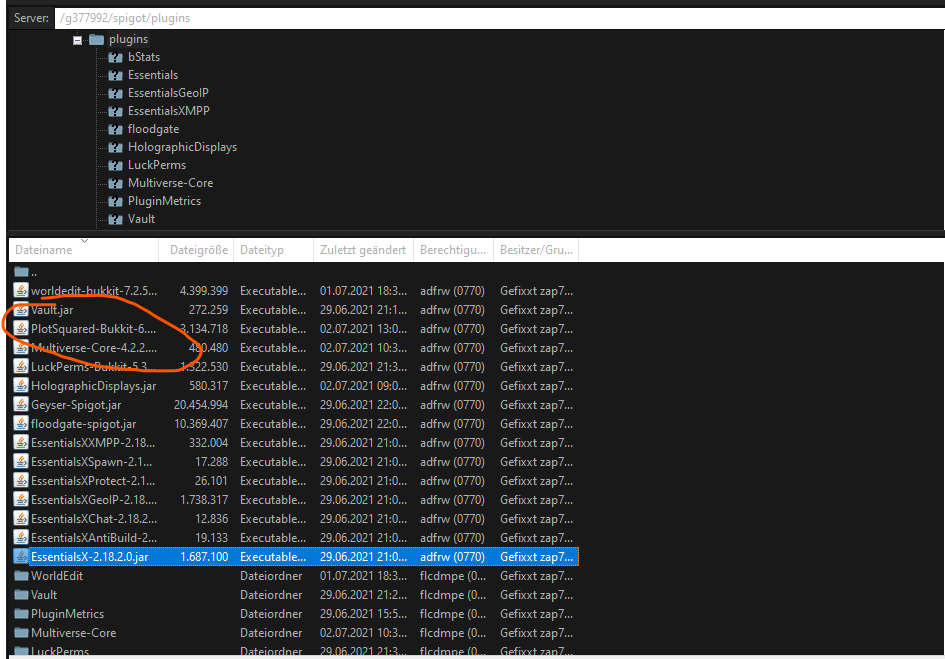Open Essentials folder icon in tree
Image resolution: width=945 pixels, height=659 pixels.
[115, 76]
